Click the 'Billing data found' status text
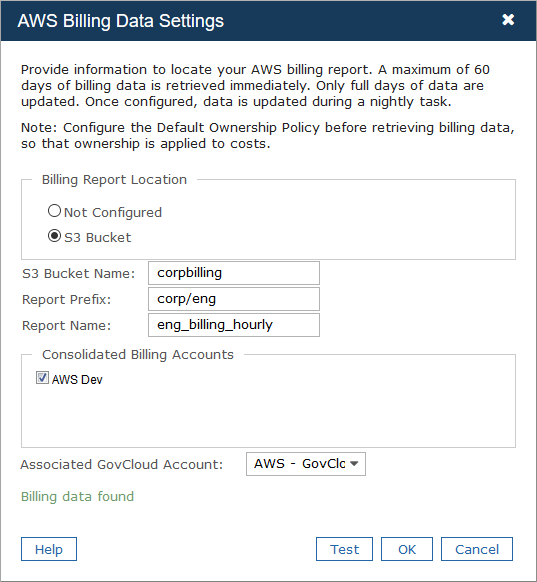The width and height of the screenshot is (537, 582). pos(77,496)
